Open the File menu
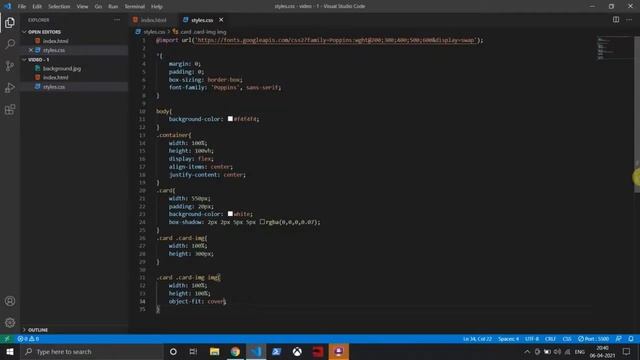 pos(22,6)
